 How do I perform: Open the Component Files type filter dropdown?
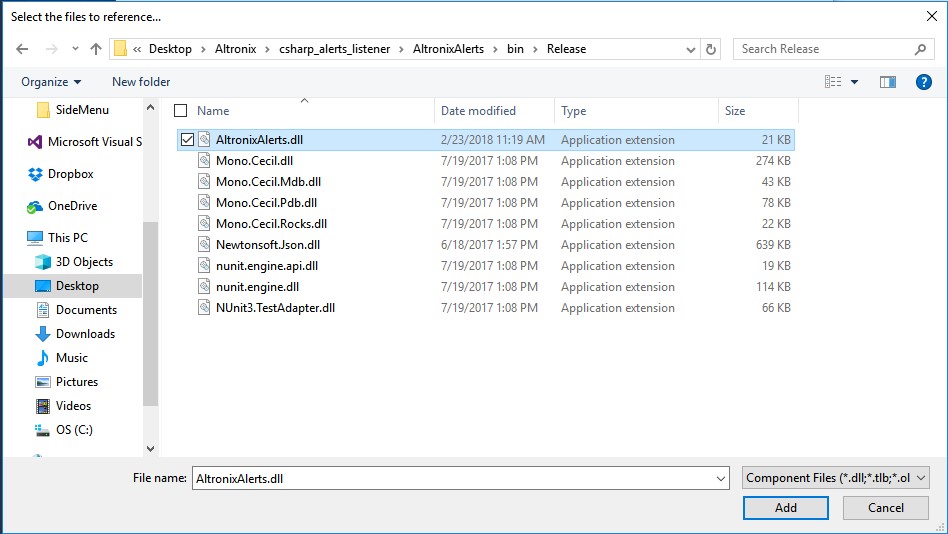click(836, 478)
